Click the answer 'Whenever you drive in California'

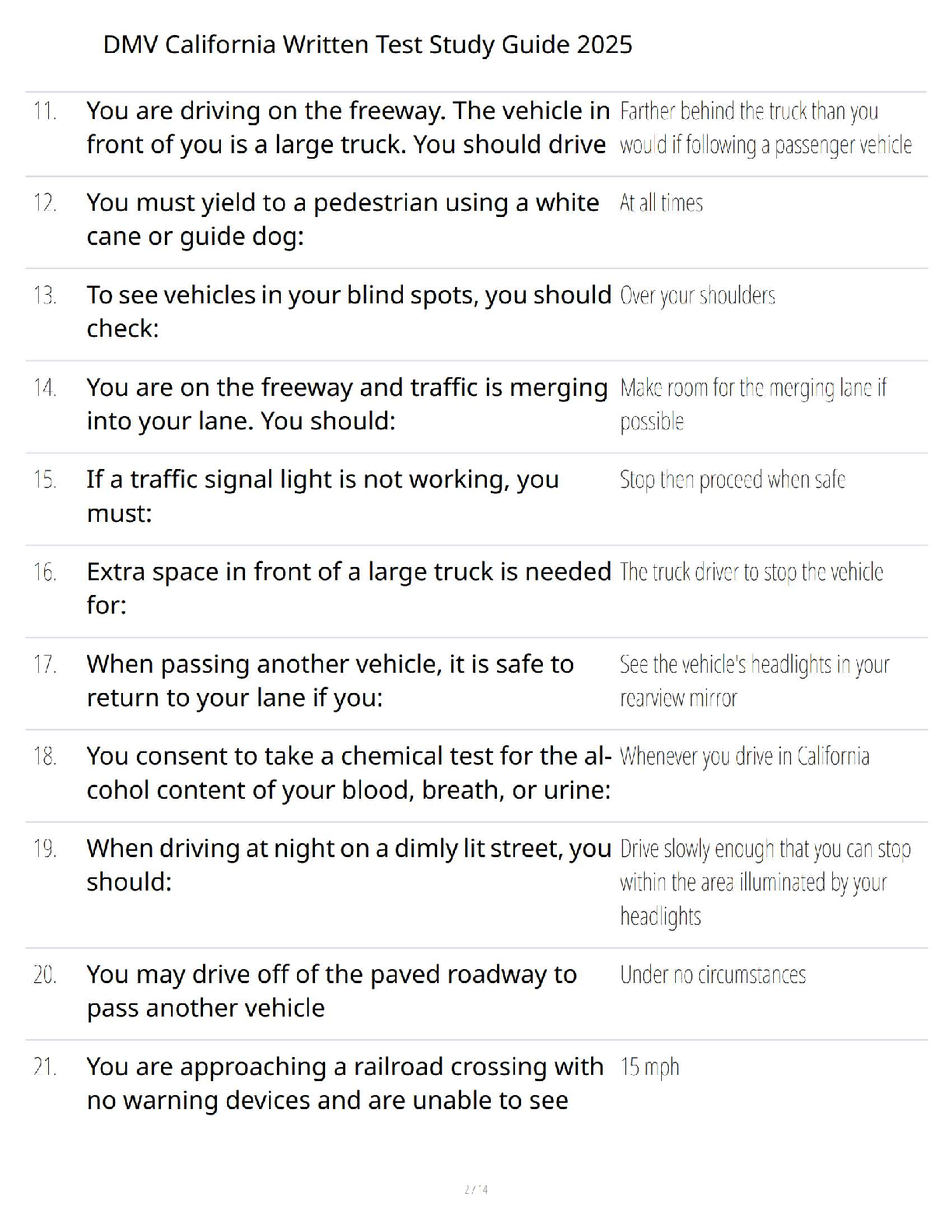pyautogui.click(x=744, y=757)
